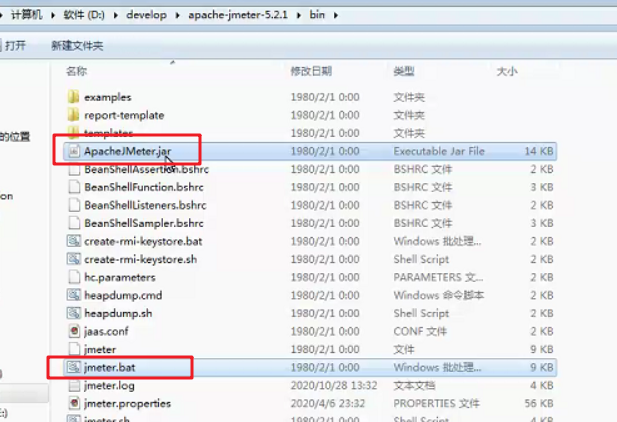Click the BeanShellFunction.bshrc file icon

point(74,187)
